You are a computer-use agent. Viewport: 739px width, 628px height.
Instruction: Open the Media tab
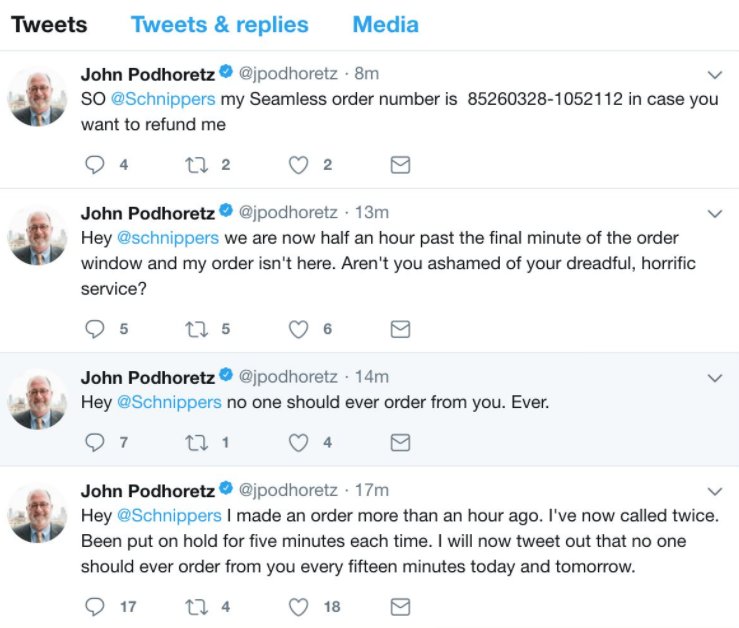(385, 25)
